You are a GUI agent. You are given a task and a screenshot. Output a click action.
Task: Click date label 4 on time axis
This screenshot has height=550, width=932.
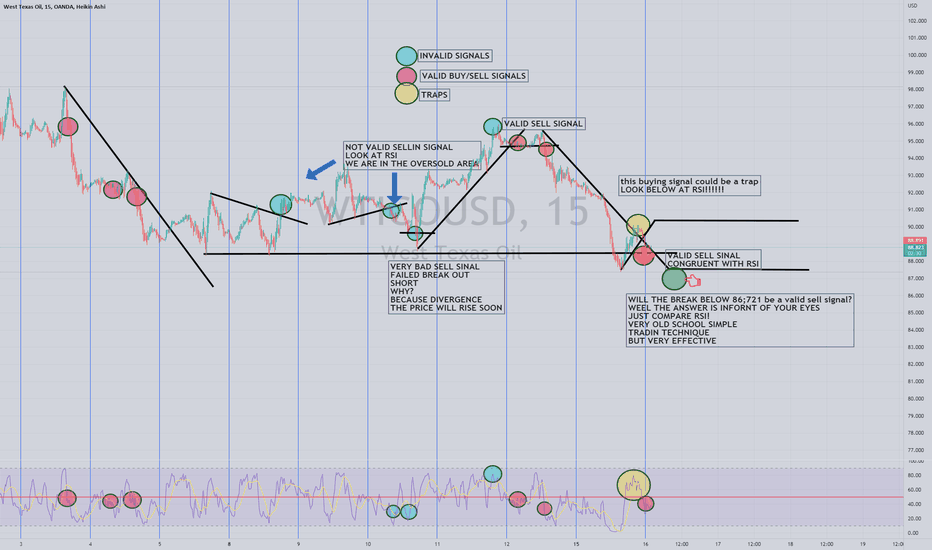point(90,544)
